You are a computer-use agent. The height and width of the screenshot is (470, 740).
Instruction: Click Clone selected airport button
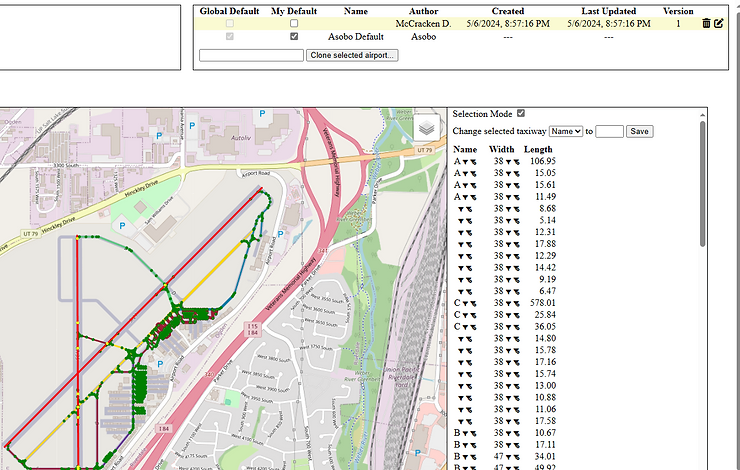click(352, 55)
